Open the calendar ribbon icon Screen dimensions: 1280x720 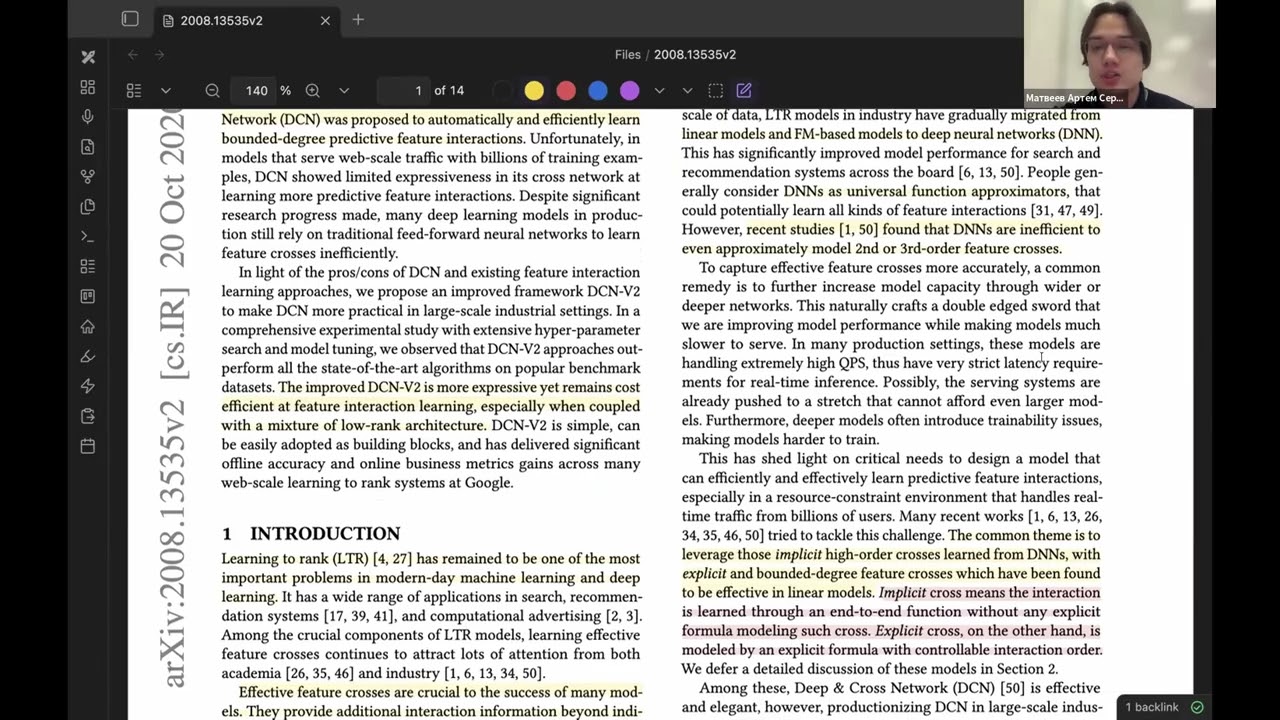(x=88, y=446)
